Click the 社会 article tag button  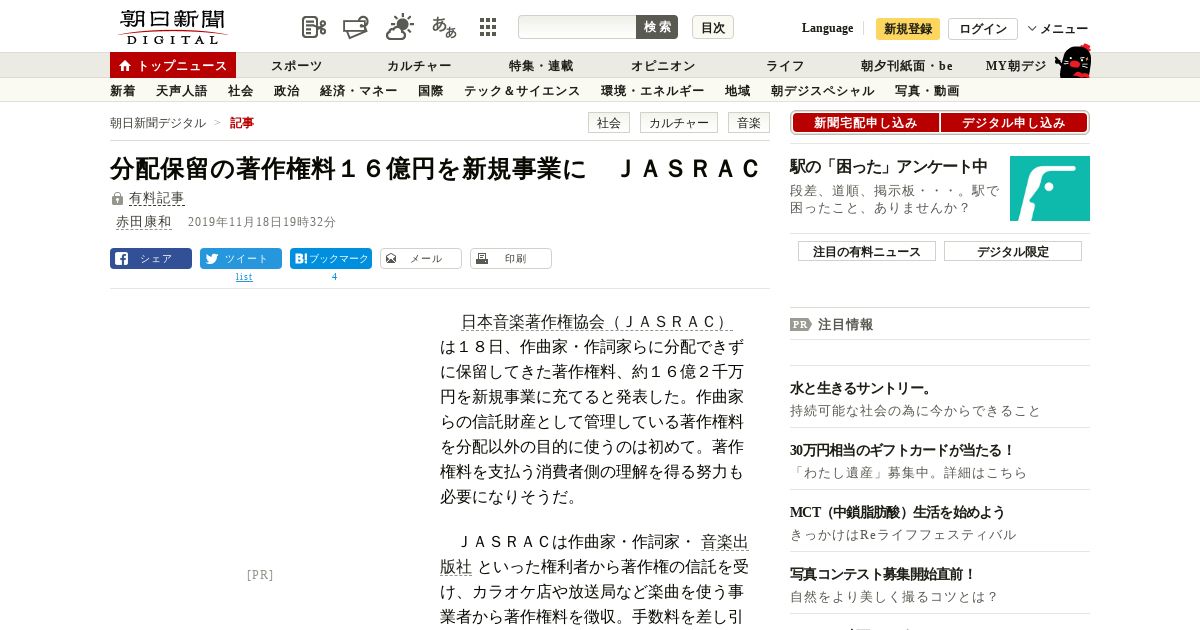click(x=608, y=122)
